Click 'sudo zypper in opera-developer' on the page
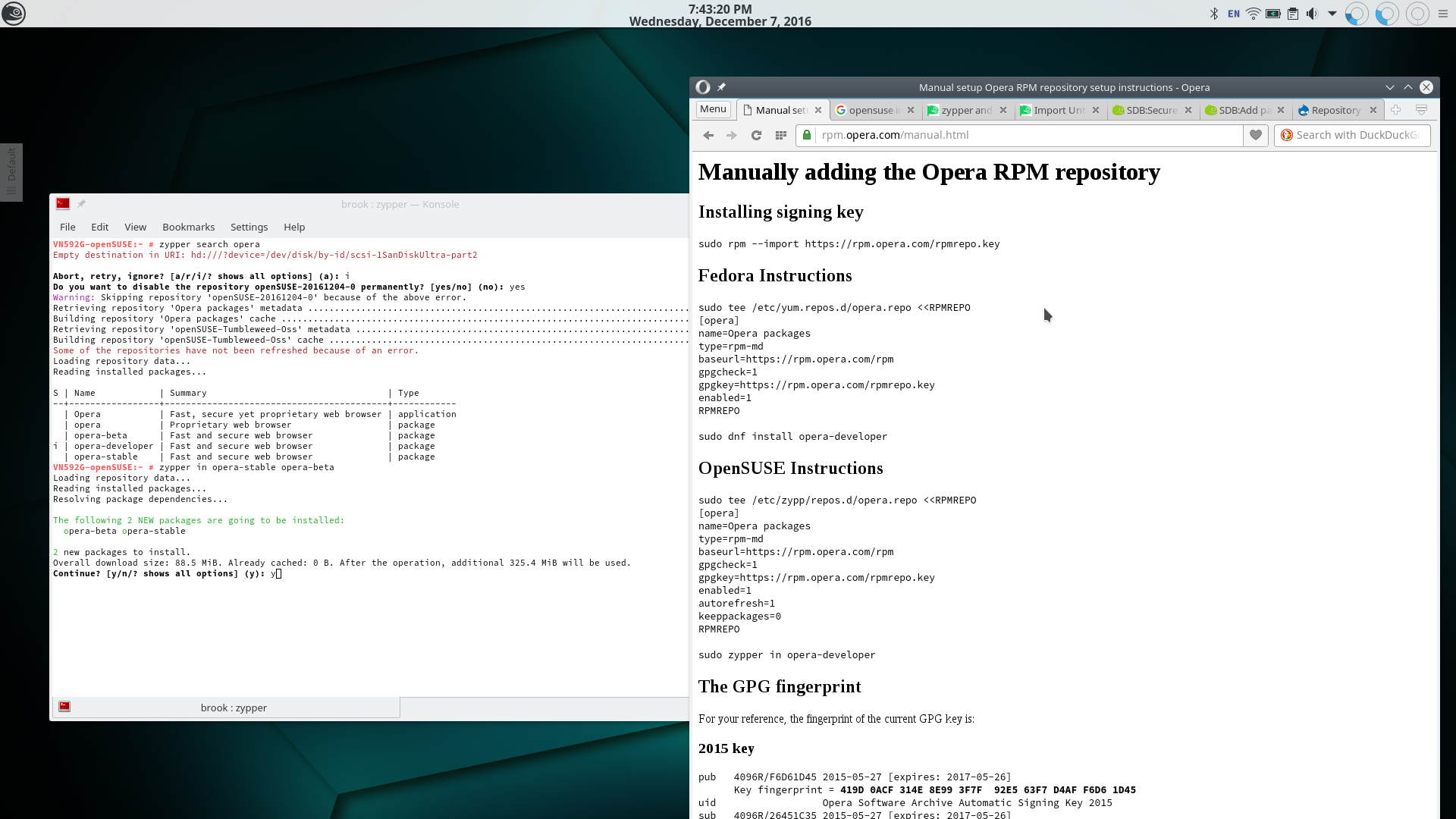This screenshot has width=1456, height=819. [x=786, y=654]
